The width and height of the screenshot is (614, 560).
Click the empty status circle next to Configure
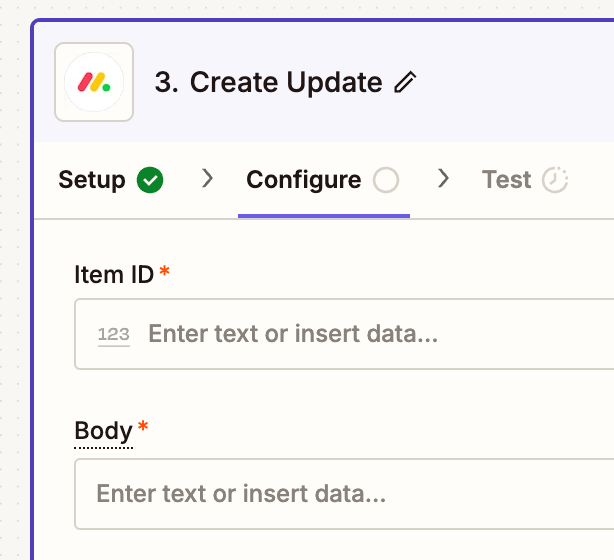[386, 180]
